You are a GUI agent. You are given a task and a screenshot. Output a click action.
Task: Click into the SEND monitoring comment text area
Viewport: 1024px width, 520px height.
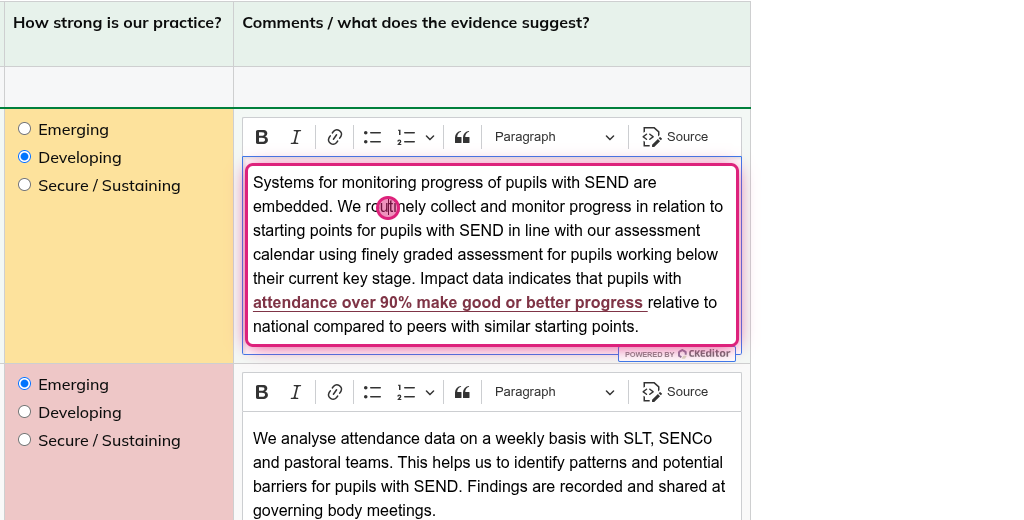(x=492, y=255)
